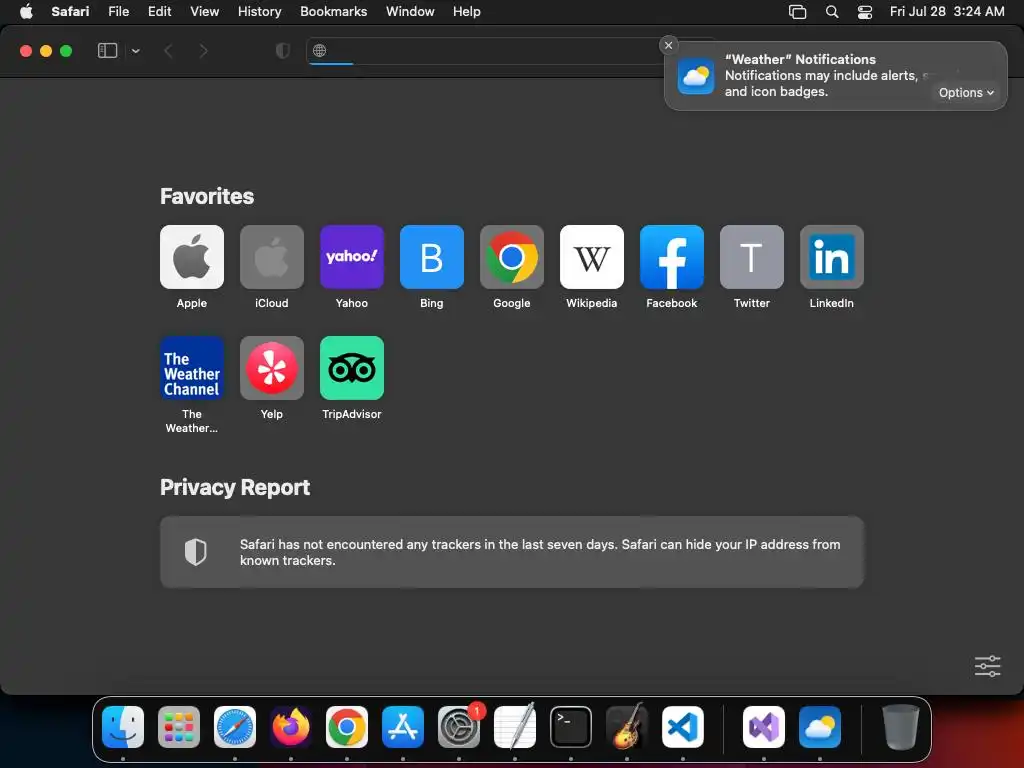The height and width of the screenshot is (768, 1024).
Task: Open the Edit menu
Action: [159, 12]
